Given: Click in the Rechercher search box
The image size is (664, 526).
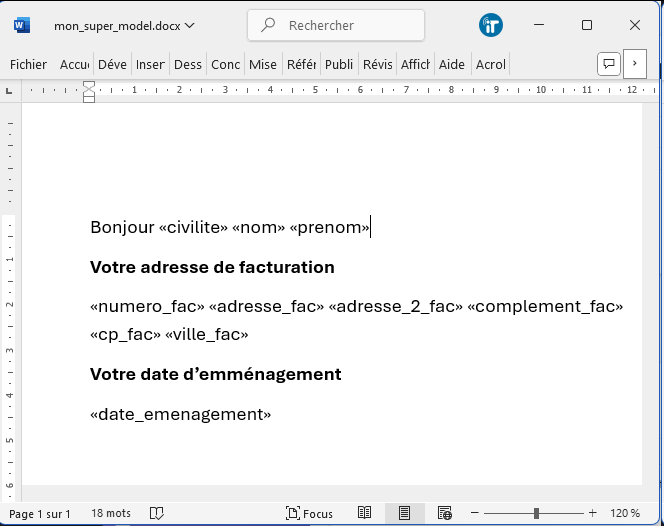Looking at the screenshot, I should click(335, 25).
